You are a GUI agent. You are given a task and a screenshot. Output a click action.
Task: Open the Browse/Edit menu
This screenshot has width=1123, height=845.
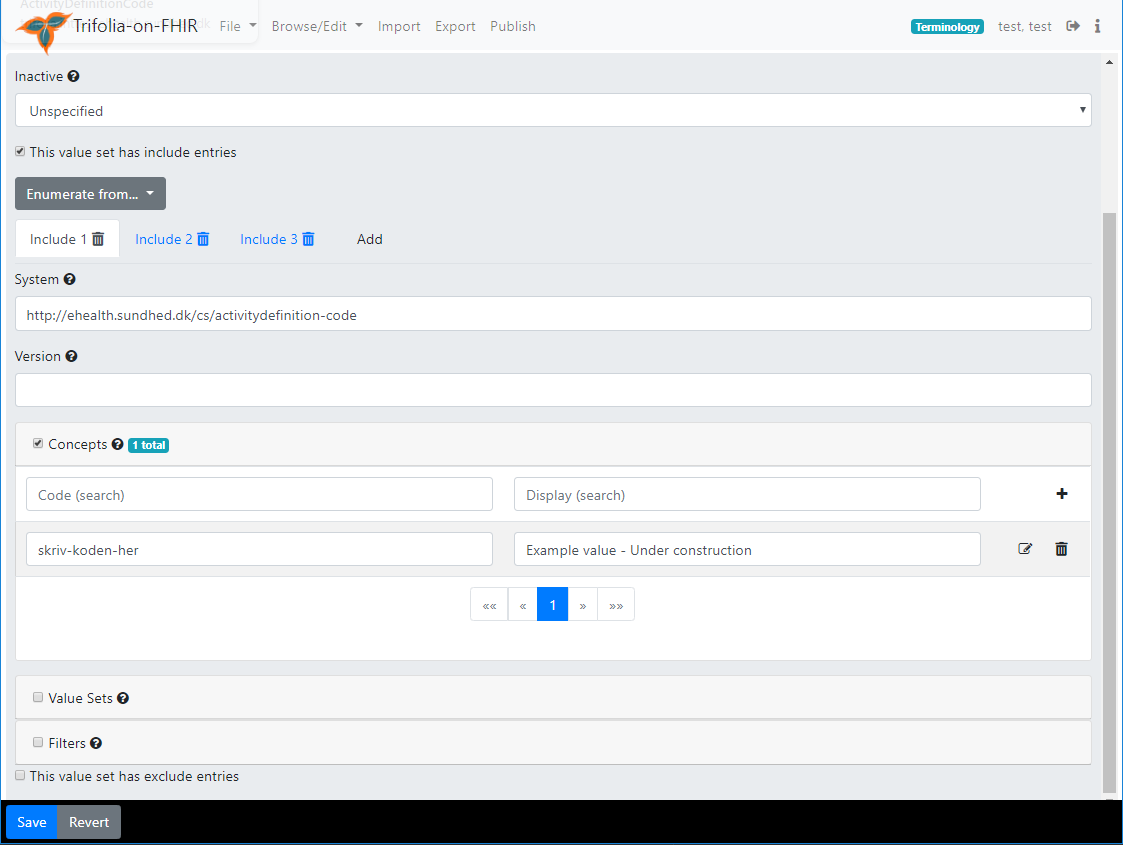[317, 26]
